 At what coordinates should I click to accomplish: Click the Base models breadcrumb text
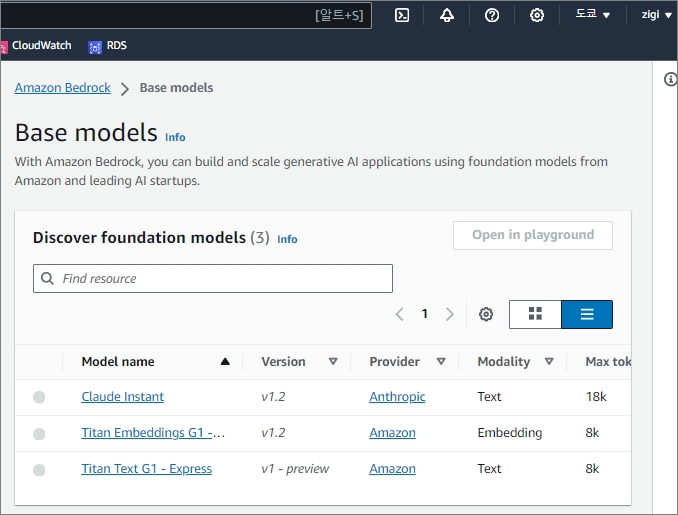coord(176,88)
